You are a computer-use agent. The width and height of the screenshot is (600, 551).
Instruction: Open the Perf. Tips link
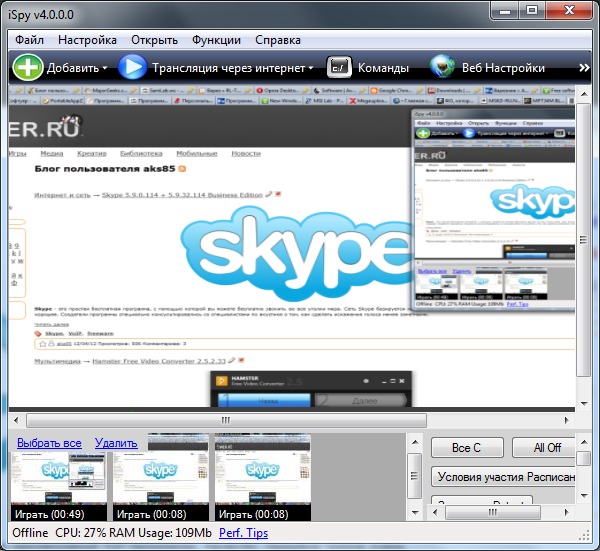click(244, 534)
